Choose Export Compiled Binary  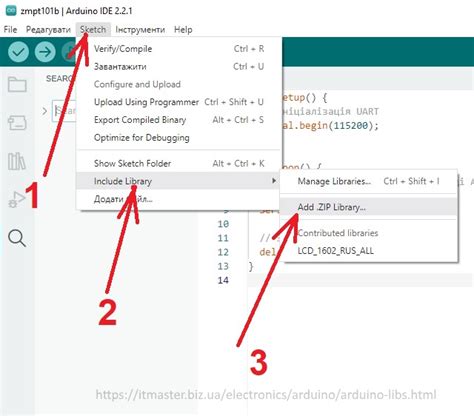click(x=179, y=120)
